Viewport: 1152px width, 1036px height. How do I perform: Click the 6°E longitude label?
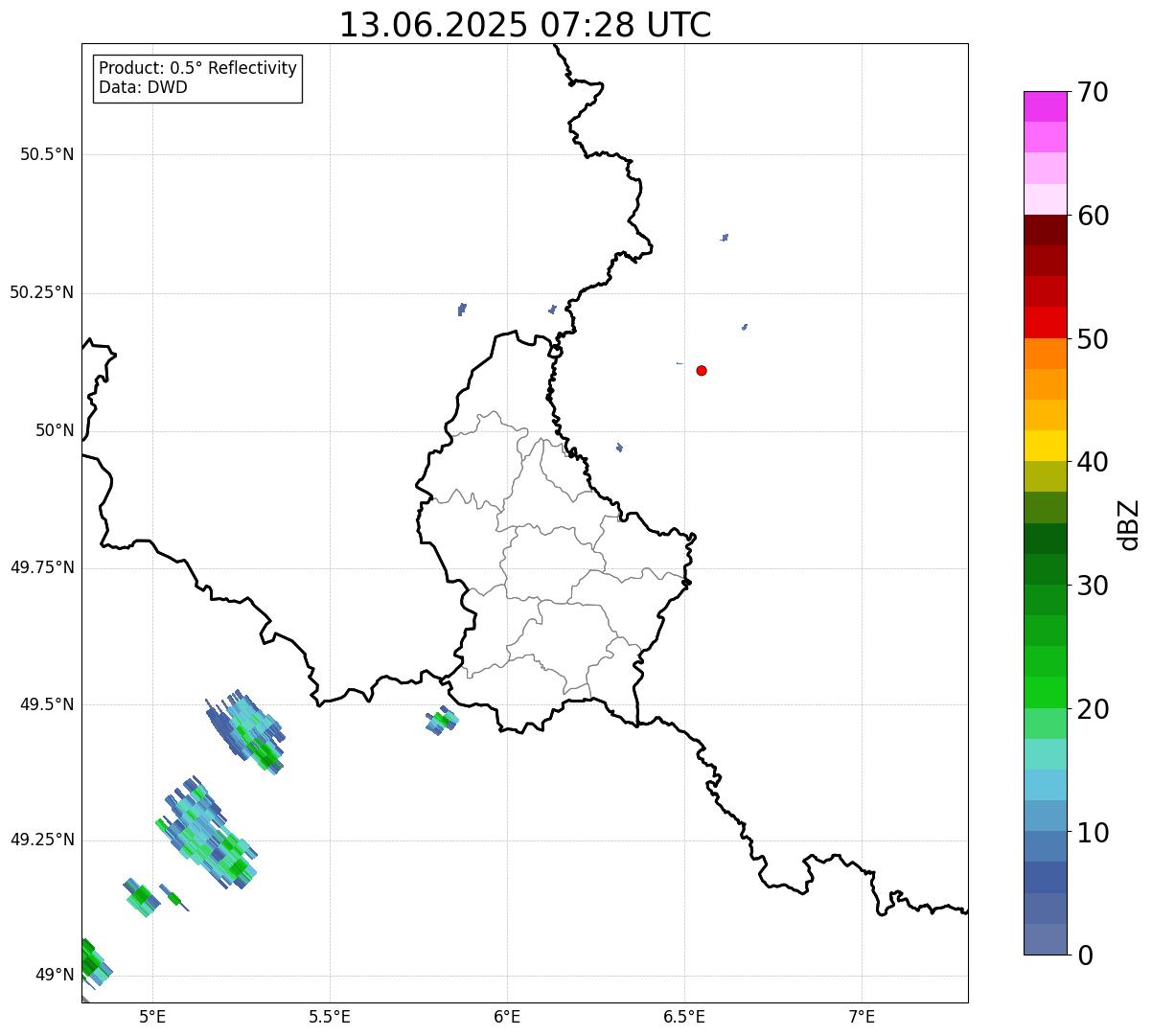coord(507,1016)
